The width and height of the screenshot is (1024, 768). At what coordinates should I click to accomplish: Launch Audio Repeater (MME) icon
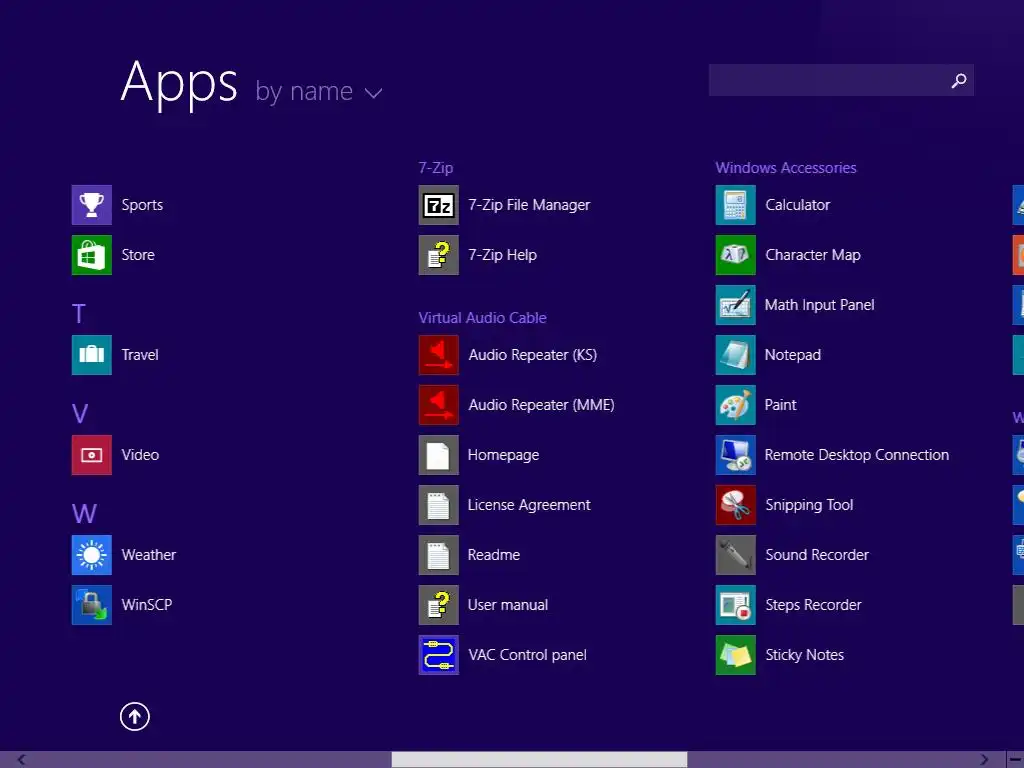[438, 405]
